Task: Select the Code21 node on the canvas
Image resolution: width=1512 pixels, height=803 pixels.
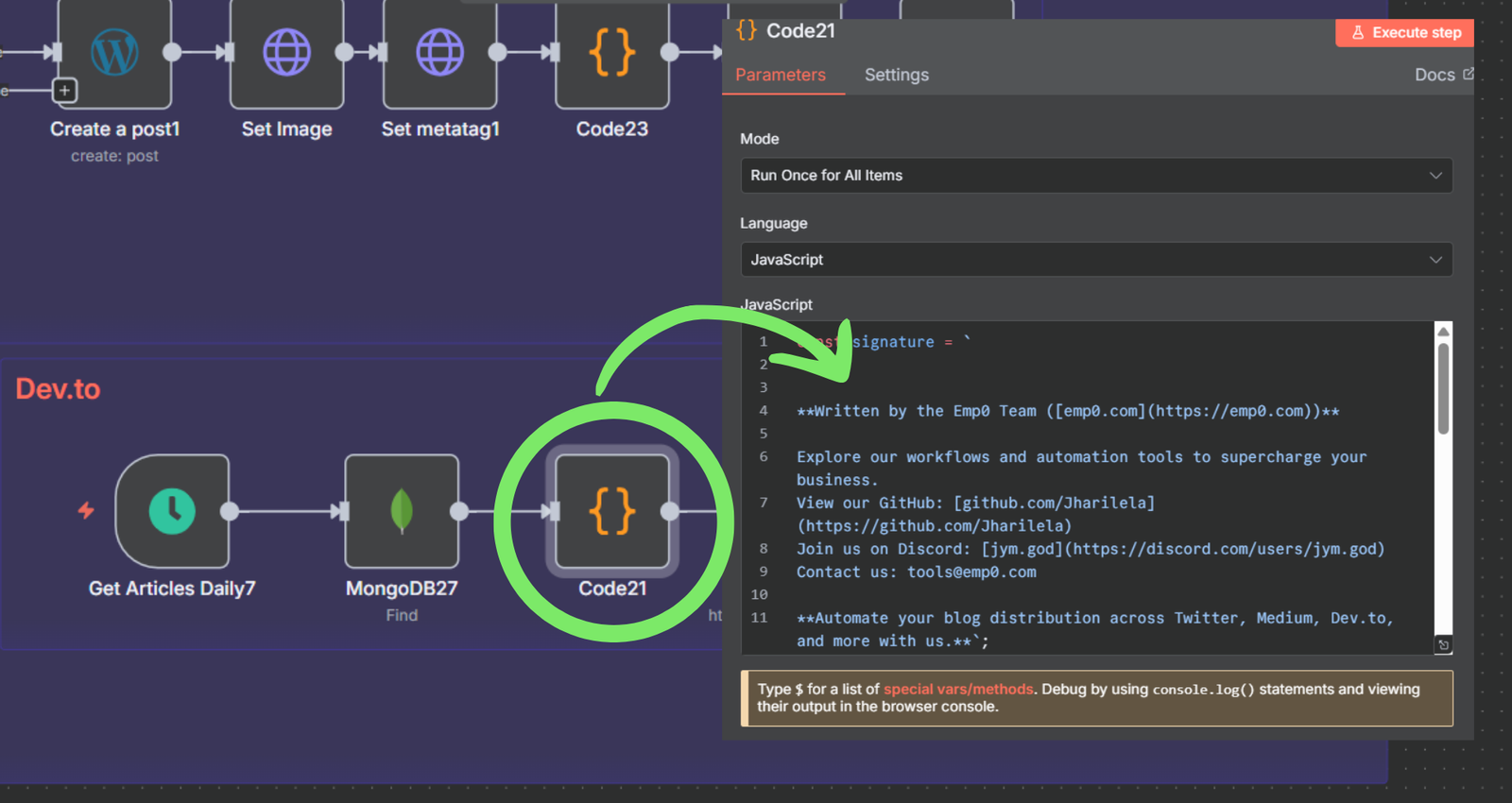Action: click(612, 511)
